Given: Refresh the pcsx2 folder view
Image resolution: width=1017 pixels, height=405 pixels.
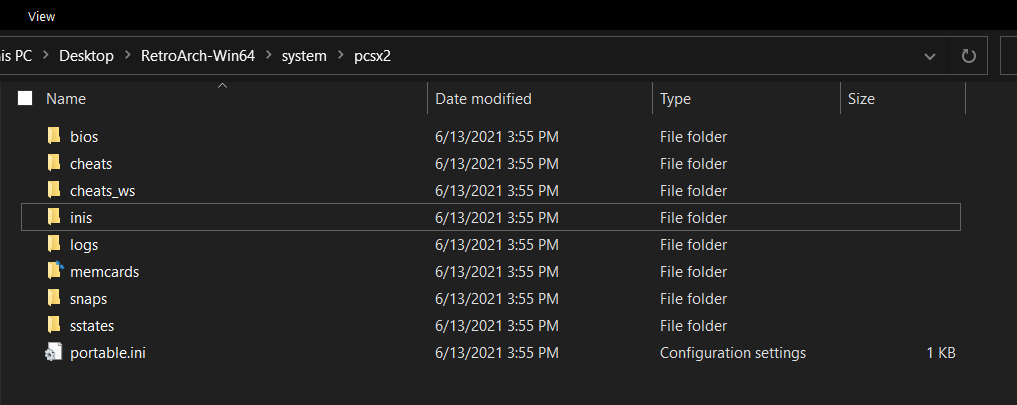Looking at the screenshot, I should 968,56.
